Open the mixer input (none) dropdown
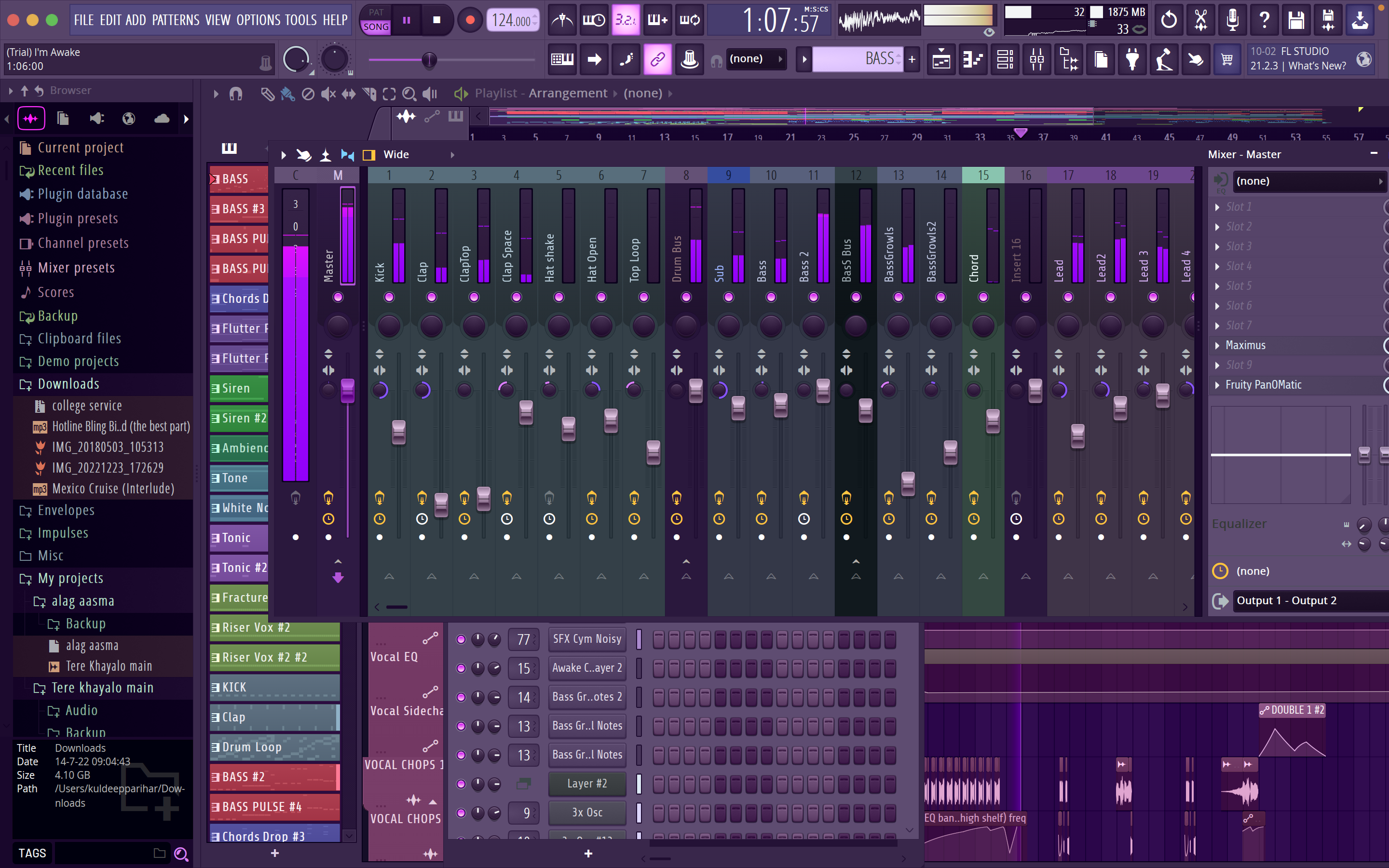The height and width of the screenshot is (868, 1389). [x=1309, y=181]
